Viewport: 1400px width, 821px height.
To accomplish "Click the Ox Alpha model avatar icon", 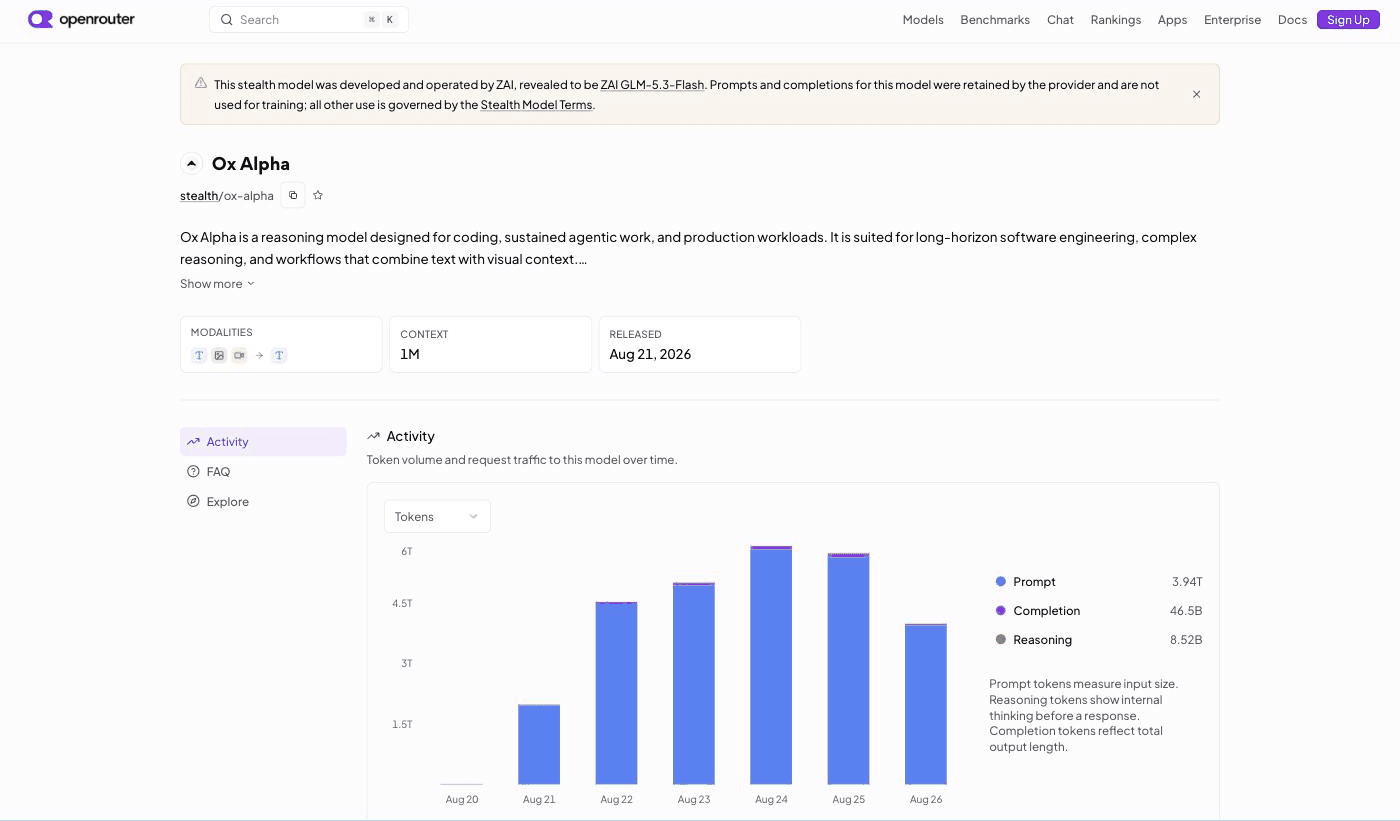I will point(192,164).
